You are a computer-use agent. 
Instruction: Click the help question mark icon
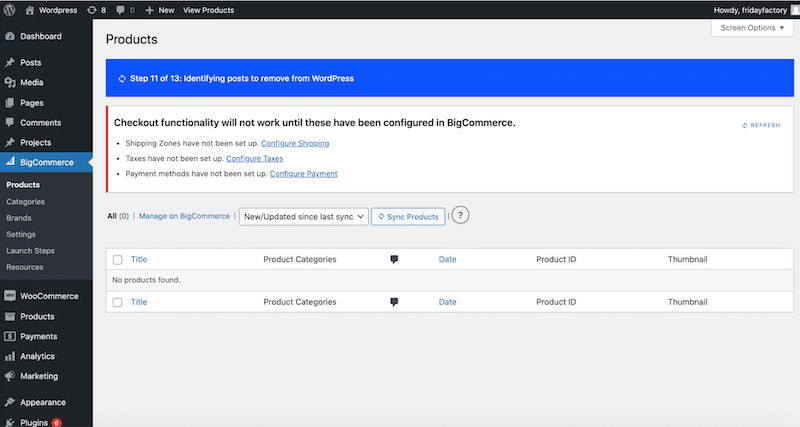[x=460, y=216]
